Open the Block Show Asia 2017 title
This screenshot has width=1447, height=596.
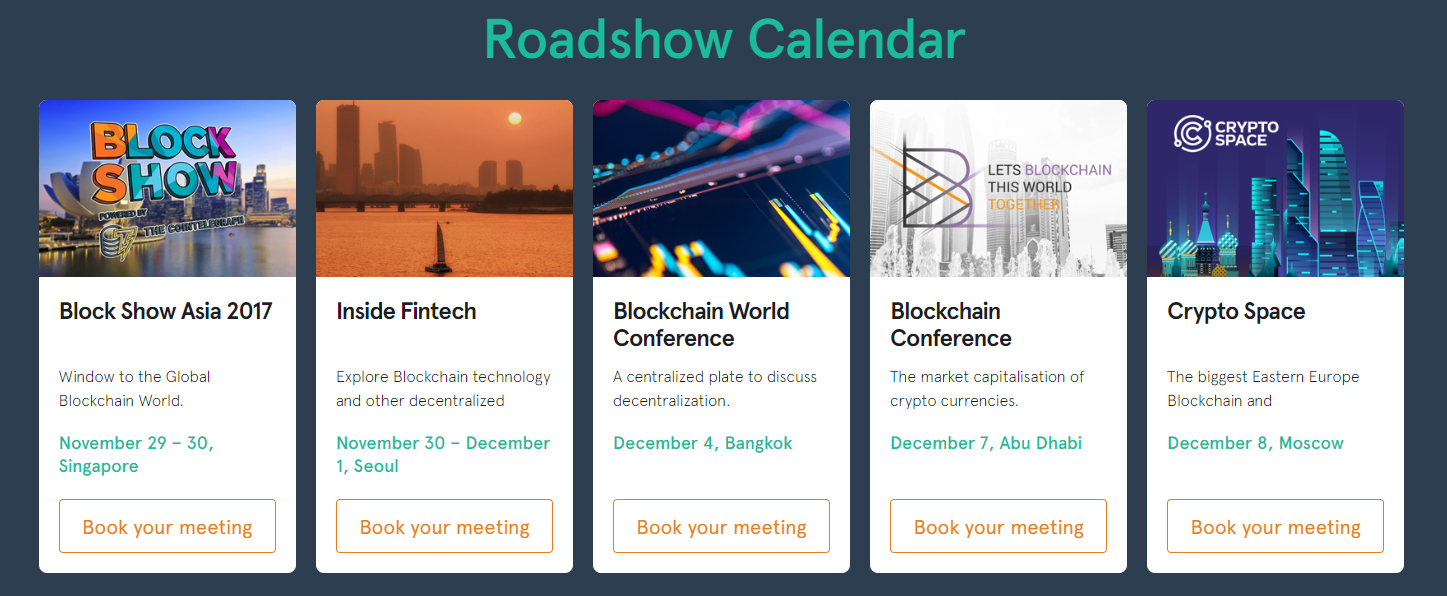[x=166, y=311]
